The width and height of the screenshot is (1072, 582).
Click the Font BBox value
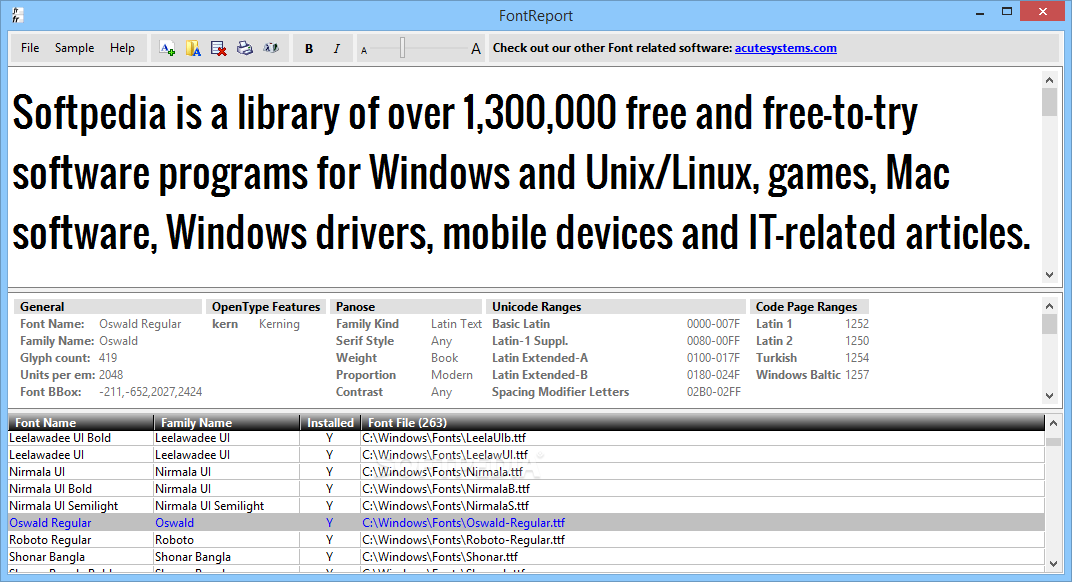tap(150, 393)
